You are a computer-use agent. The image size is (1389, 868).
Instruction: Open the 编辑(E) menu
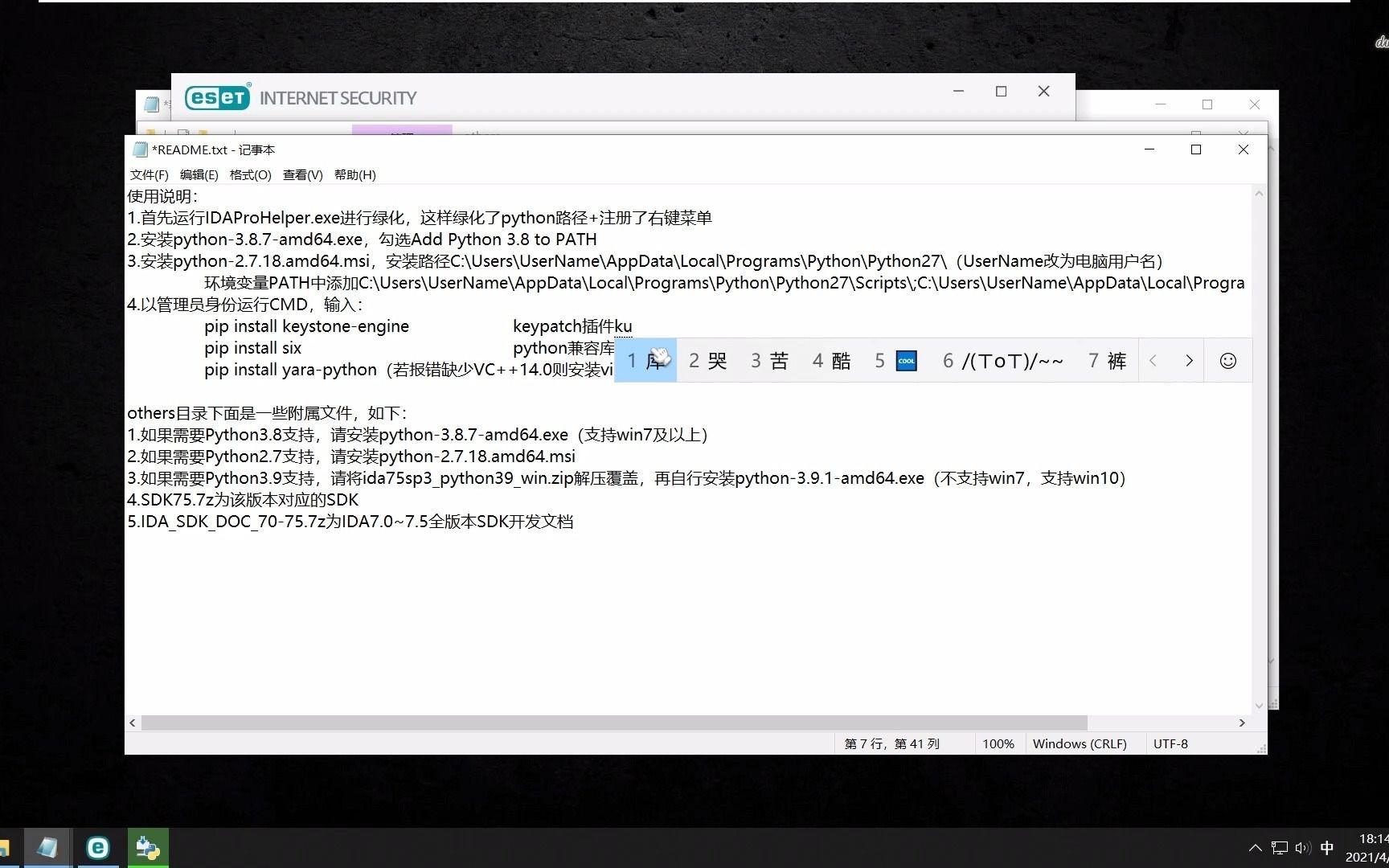199,174
